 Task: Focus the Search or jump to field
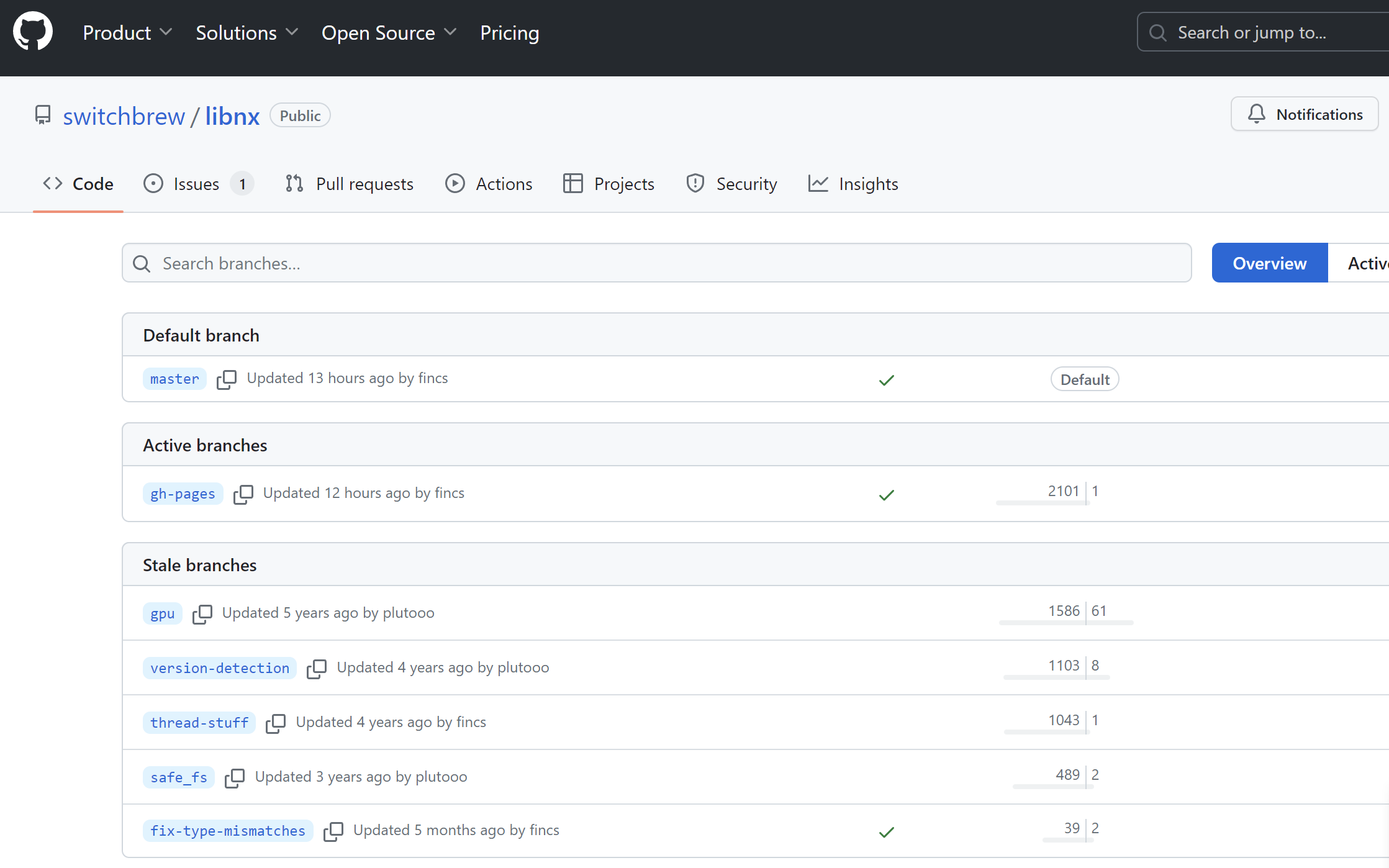[x=1263, y=32]
